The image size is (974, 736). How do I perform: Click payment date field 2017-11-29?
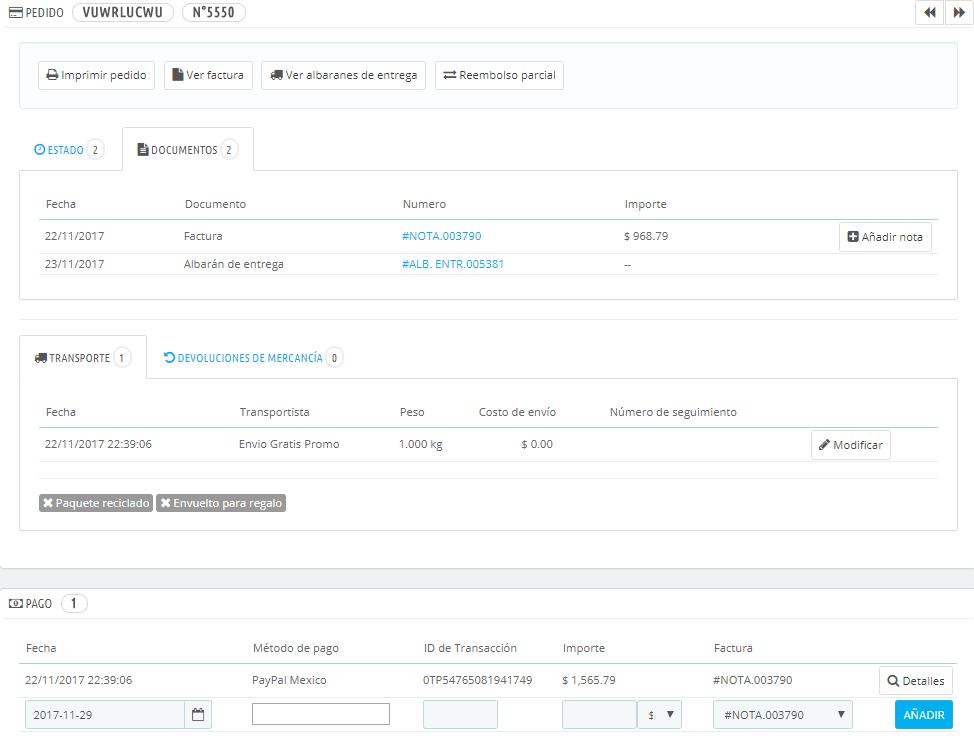[x=104, y=715]
